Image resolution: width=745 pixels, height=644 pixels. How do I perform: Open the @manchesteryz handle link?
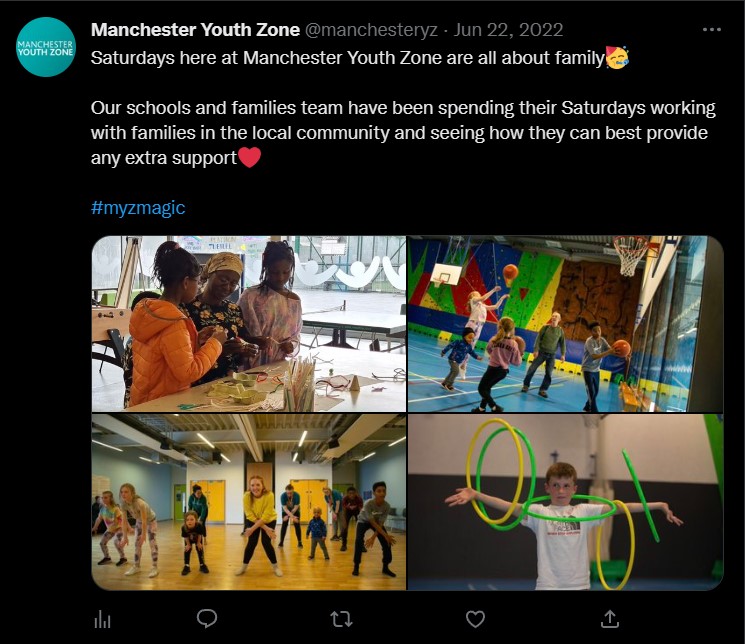371,30
